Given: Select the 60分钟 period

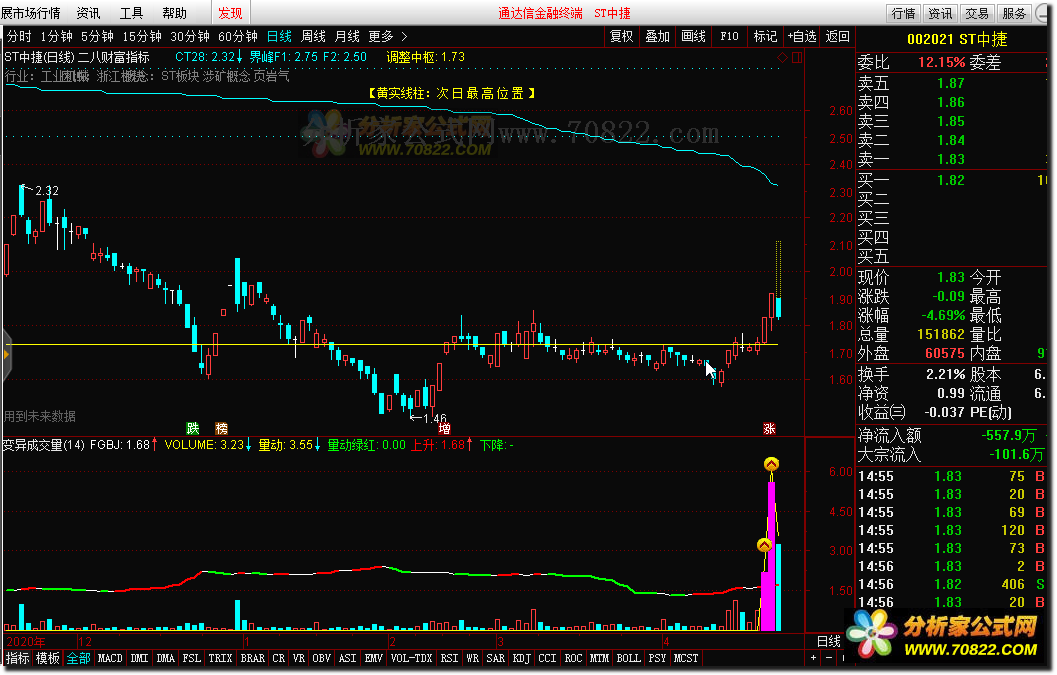Looking at the screenshot, I should coord(238,36).
